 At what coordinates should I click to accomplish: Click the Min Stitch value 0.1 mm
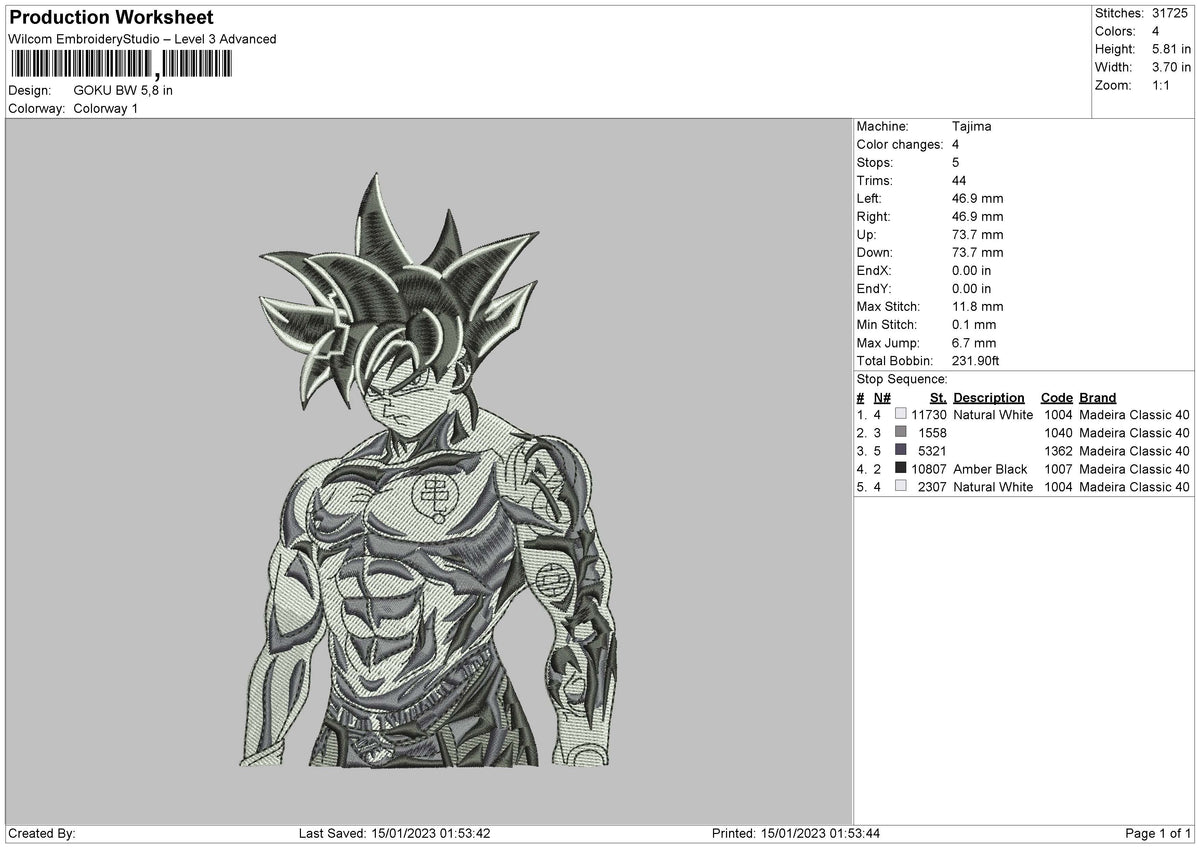[974, 324]
